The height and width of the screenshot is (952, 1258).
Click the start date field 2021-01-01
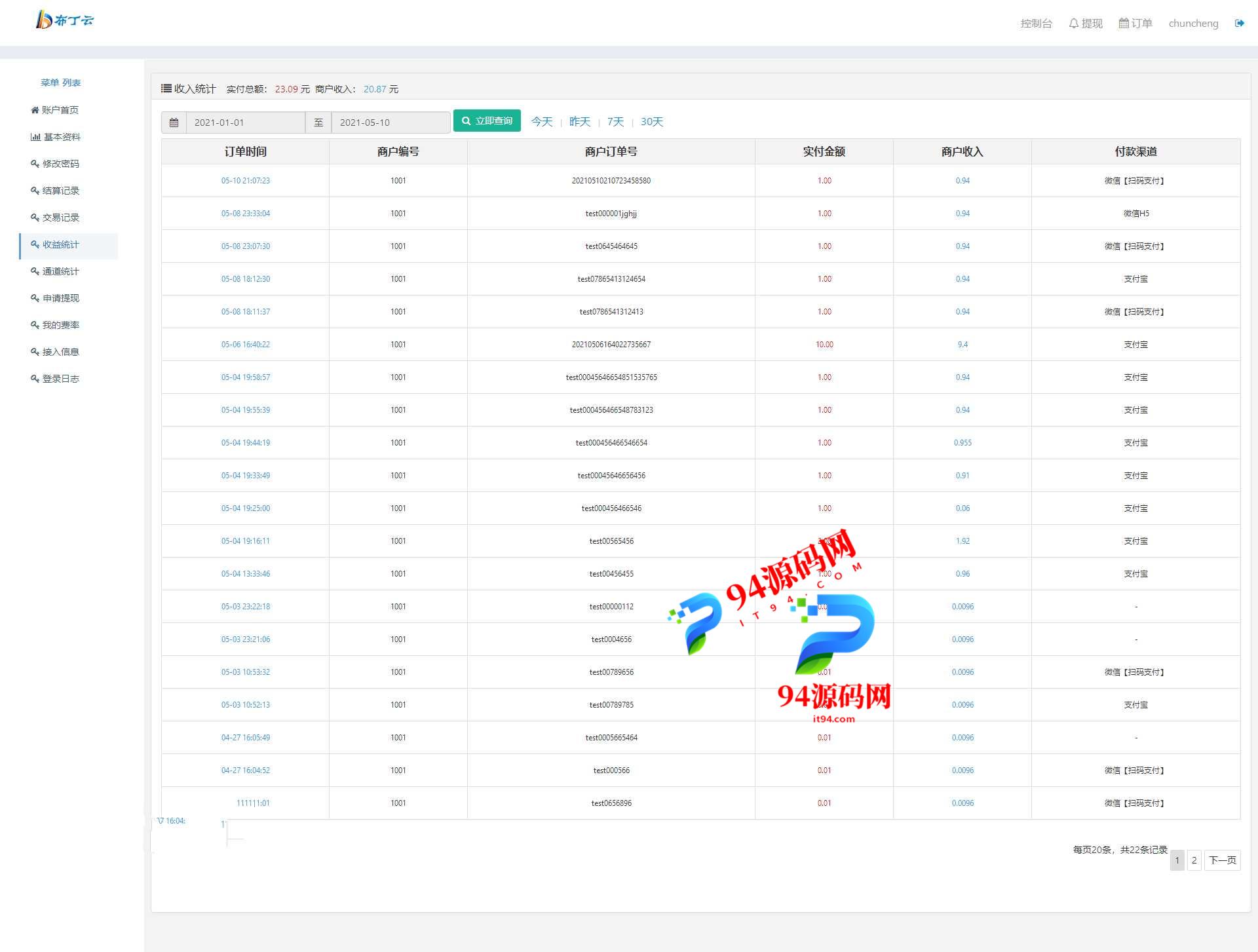tap(246, 123)
